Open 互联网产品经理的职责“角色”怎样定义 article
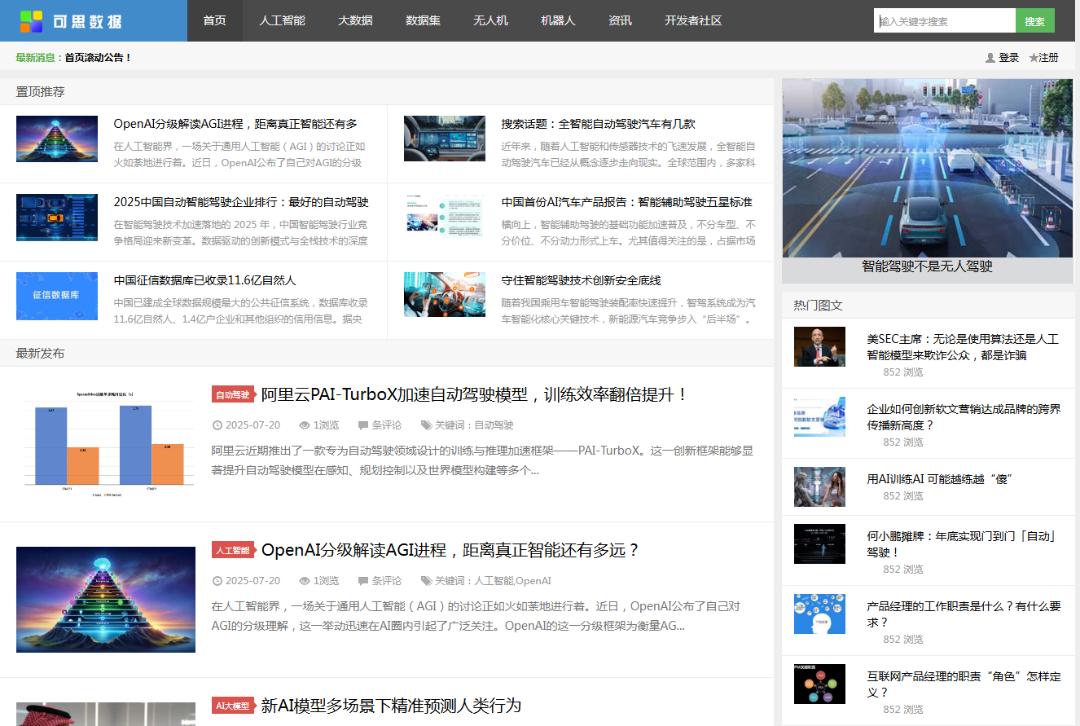Screen dimensions: 1080x726 [964, 685]
